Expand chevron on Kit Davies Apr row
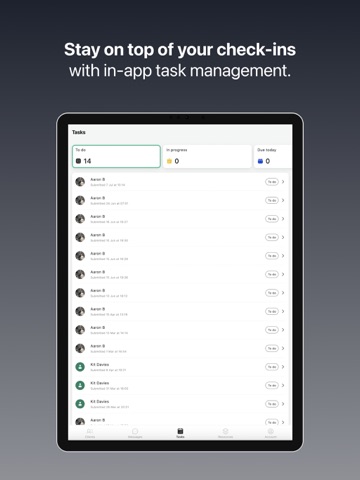Screen dimensions: 360x480 tap(283, 367)
